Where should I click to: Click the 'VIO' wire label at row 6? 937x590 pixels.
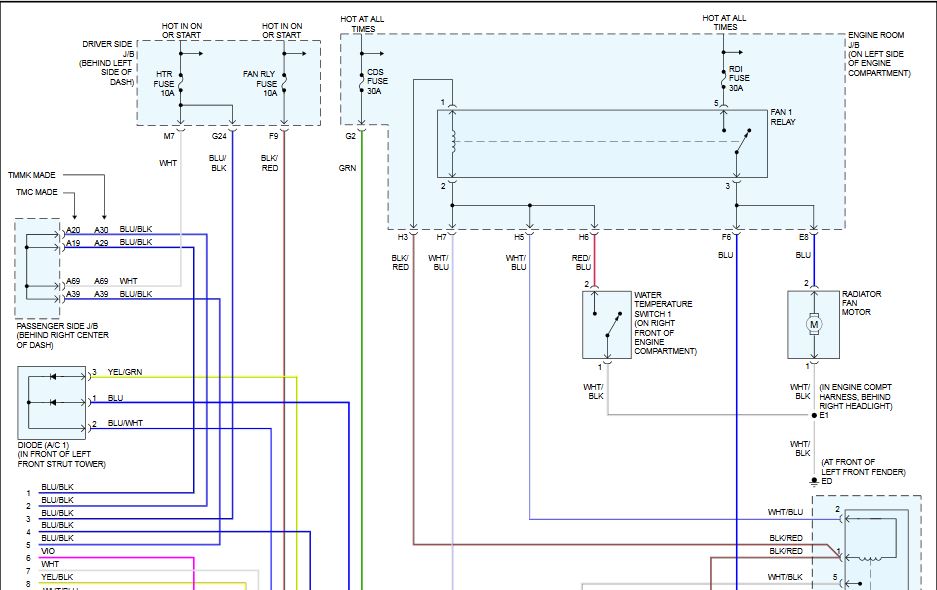tap(48, 551)
